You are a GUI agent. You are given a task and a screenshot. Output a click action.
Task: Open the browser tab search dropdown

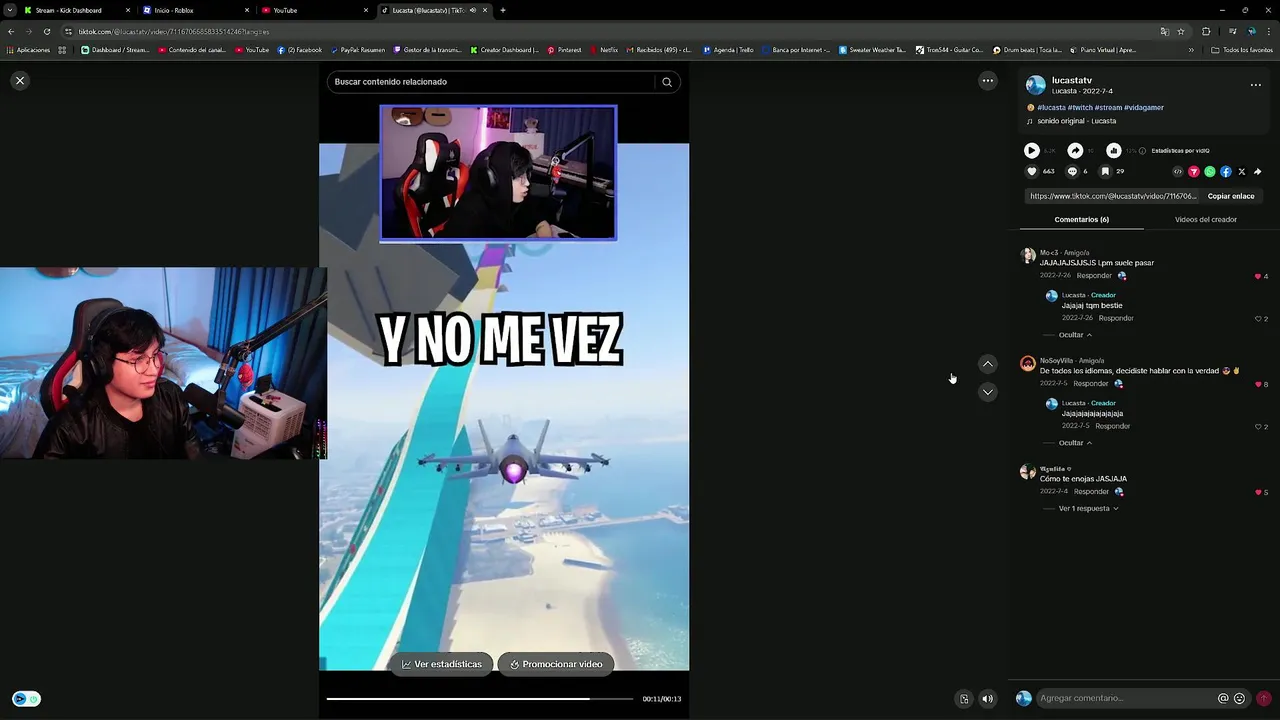pos(9,10)
